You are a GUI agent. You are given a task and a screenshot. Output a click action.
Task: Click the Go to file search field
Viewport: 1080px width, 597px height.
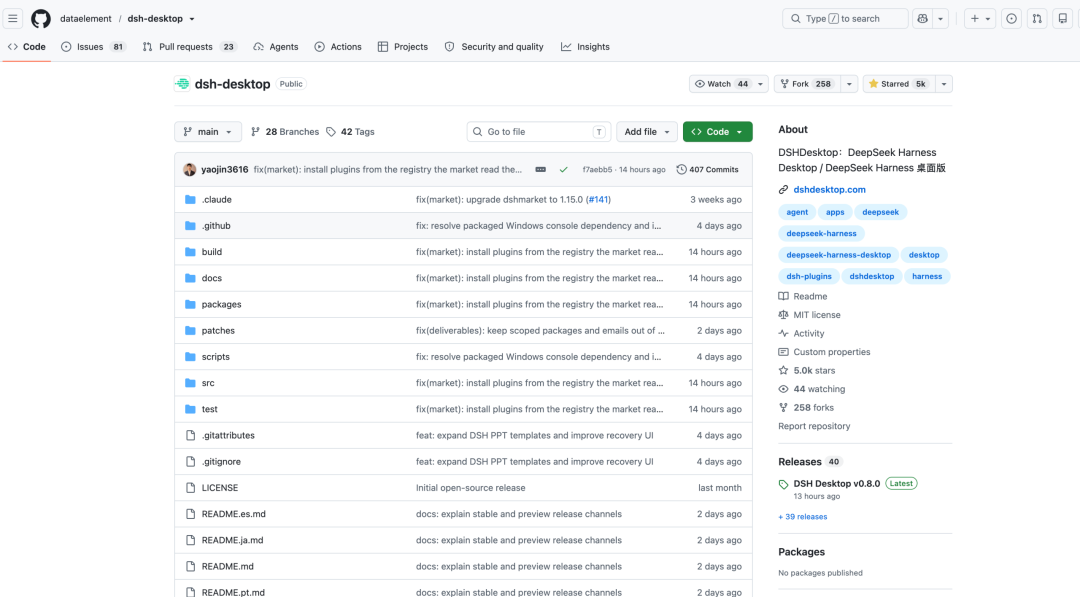538,132
